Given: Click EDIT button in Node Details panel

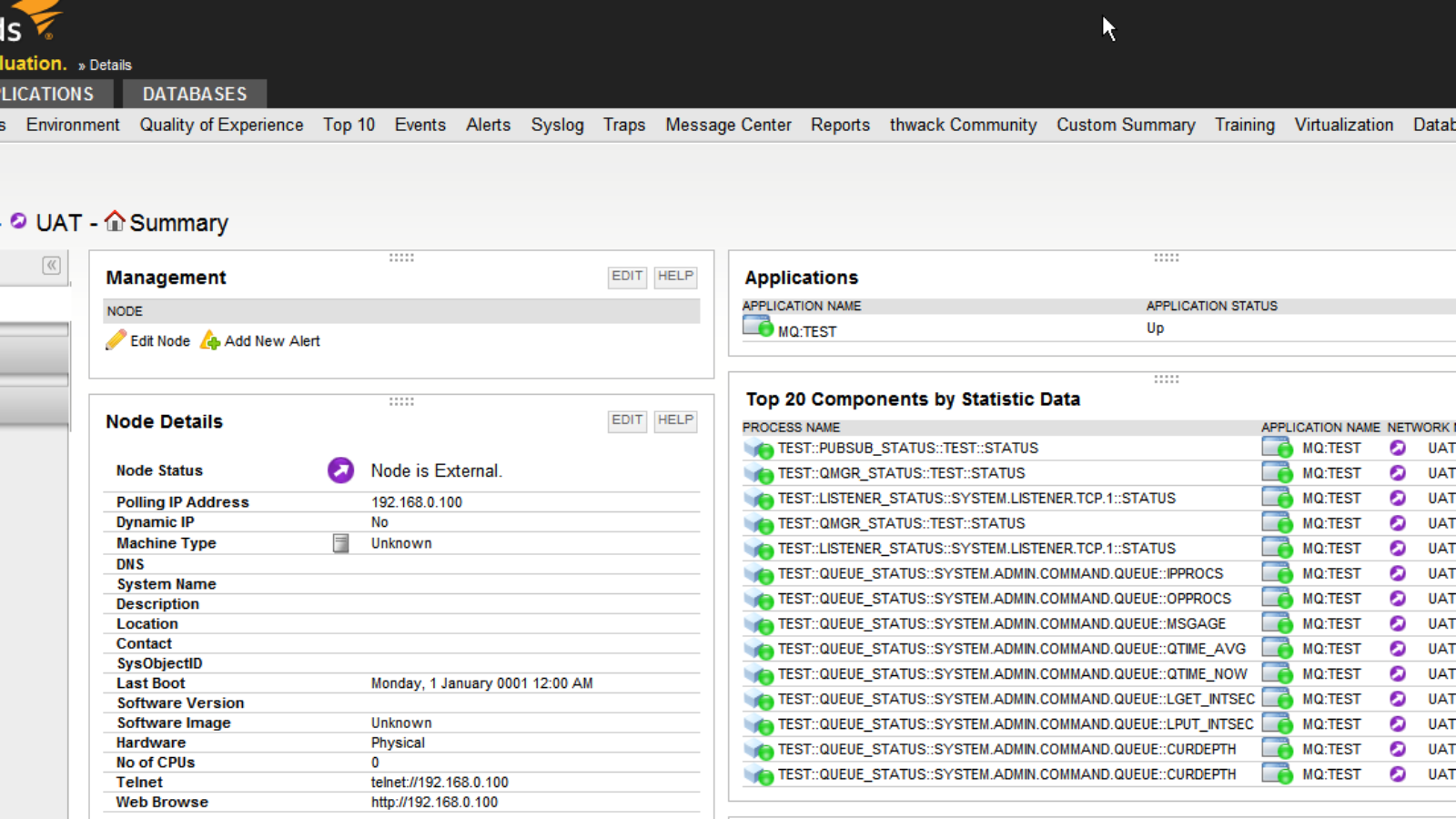Looking at the screenshot, I should (x=627, y=420).
